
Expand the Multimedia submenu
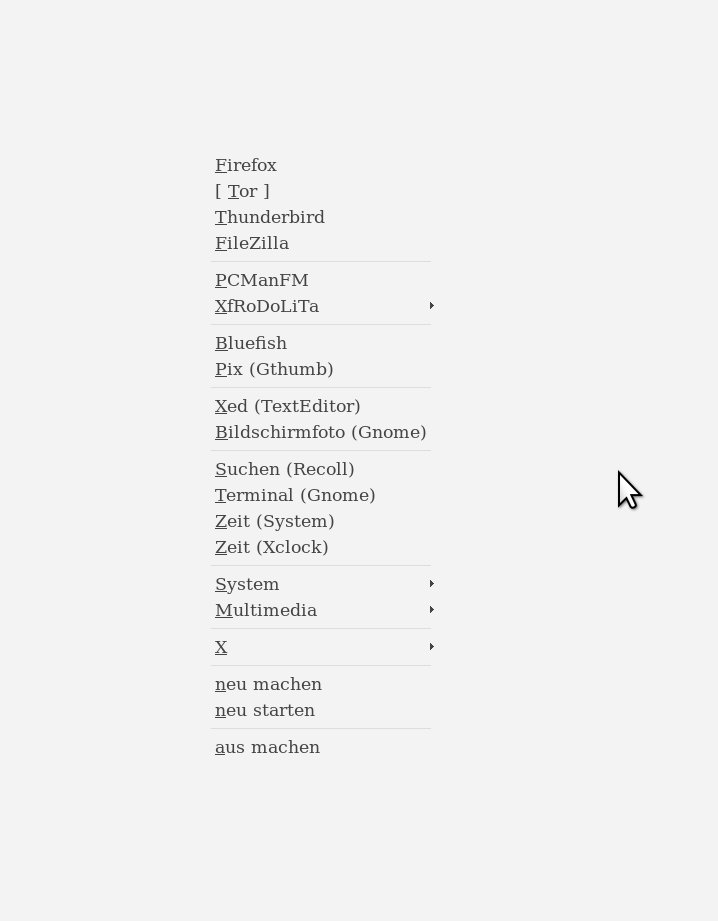click(266, 611)
